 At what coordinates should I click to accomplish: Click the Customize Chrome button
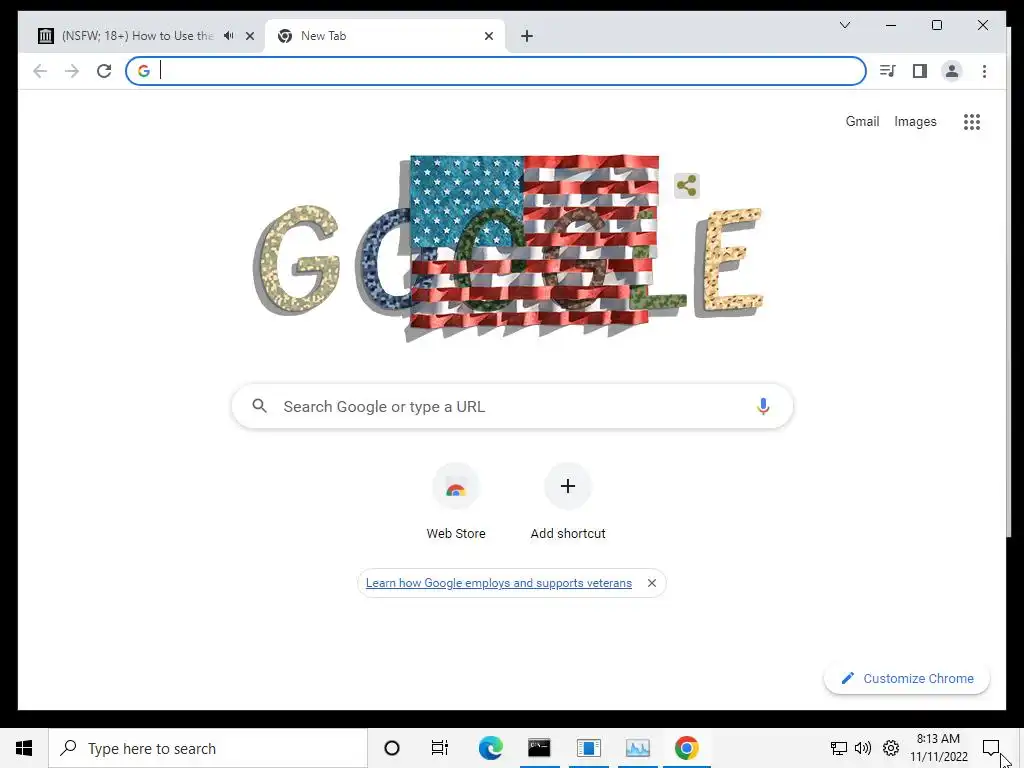point(906,679)
